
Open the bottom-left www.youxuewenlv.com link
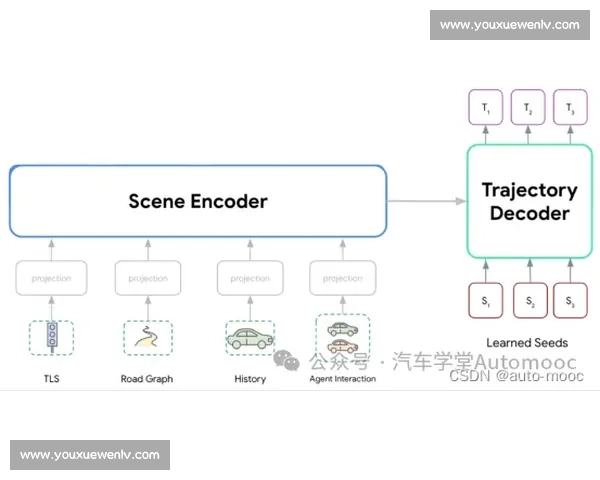tap(91, 455)
